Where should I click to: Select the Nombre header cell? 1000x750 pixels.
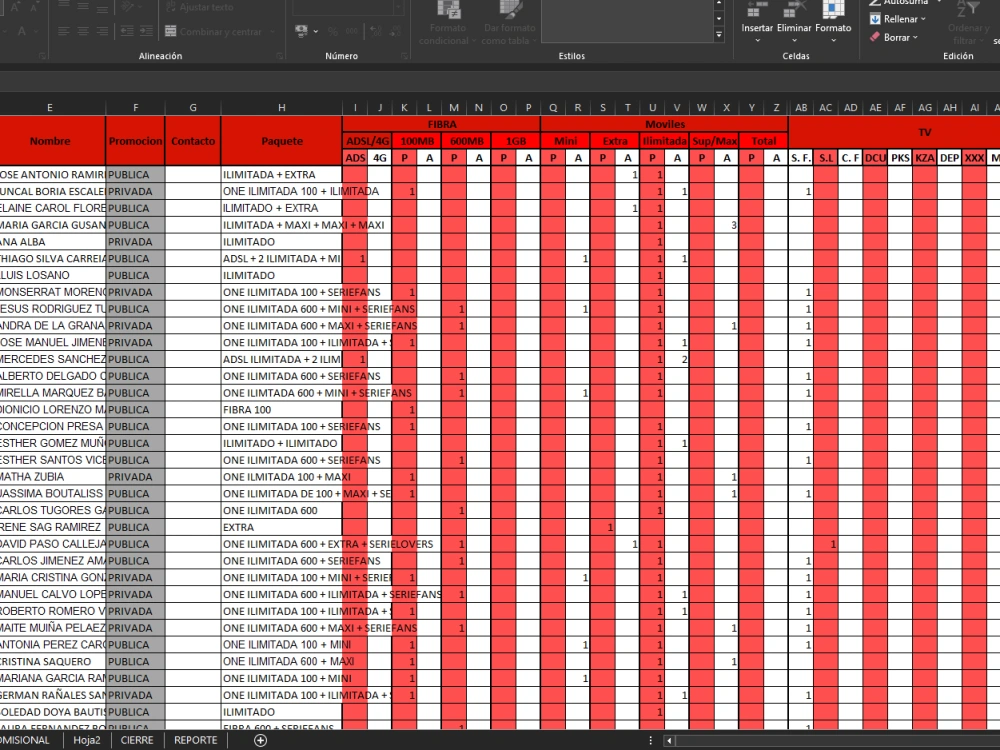(51, 141)
